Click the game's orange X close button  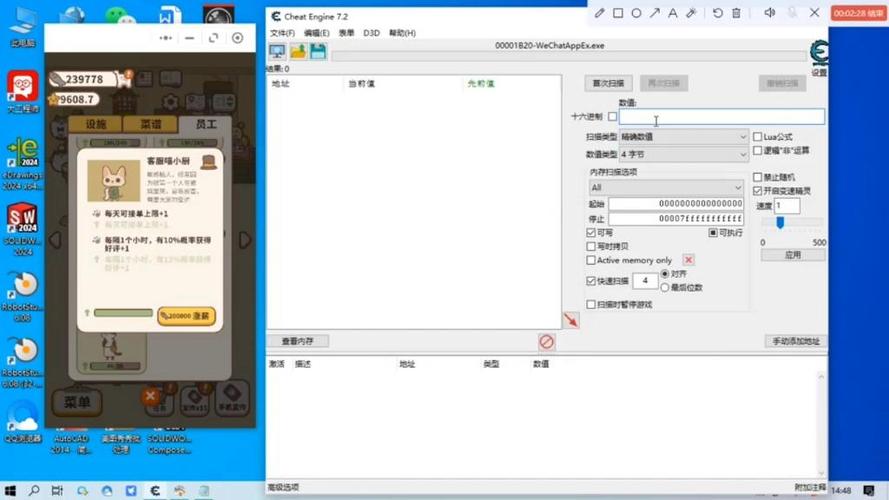click(150, 396)
